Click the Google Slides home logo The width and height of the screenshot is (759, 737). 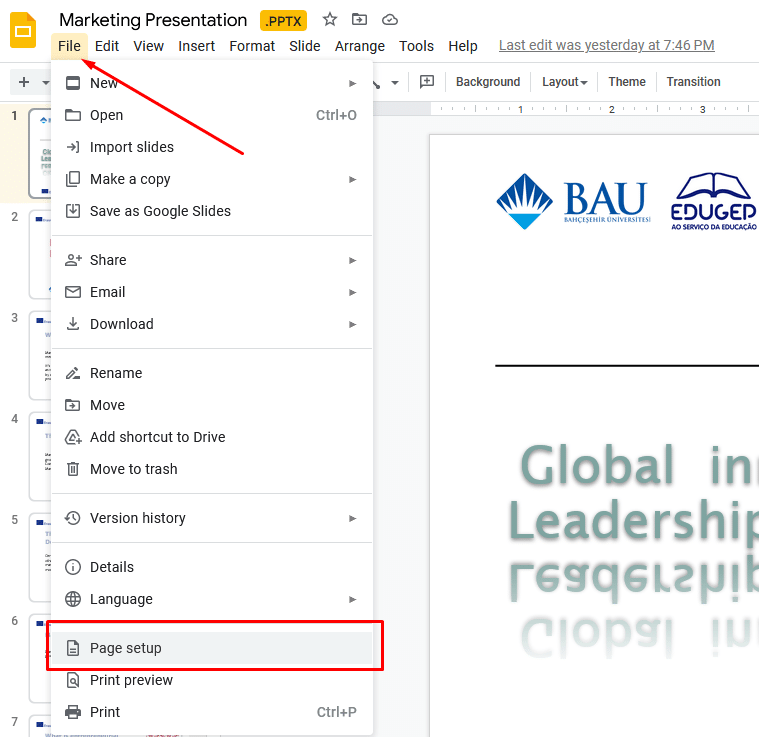point(23,31)
